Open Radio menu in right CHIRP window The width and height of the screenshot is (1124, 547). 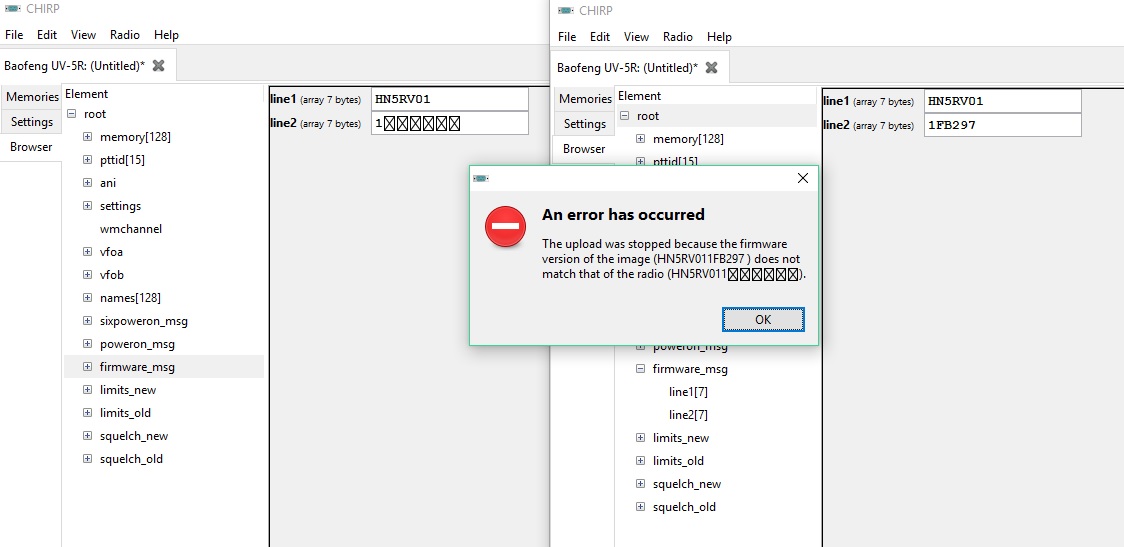point(677,37)
